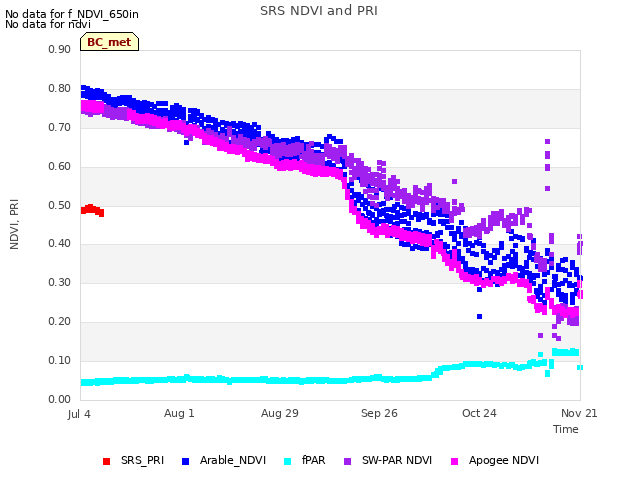
Task: Click the SW-PAR NDVI purple legend swatch
Action: click(347, 461)
